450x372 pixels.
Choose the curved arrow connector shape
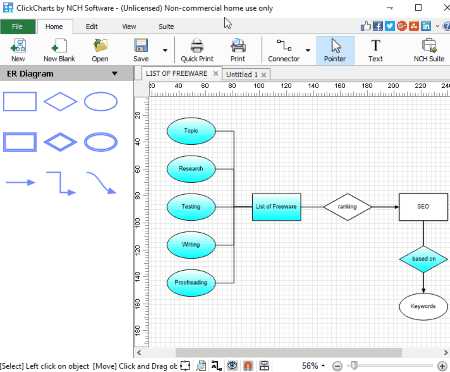point(101,183)
